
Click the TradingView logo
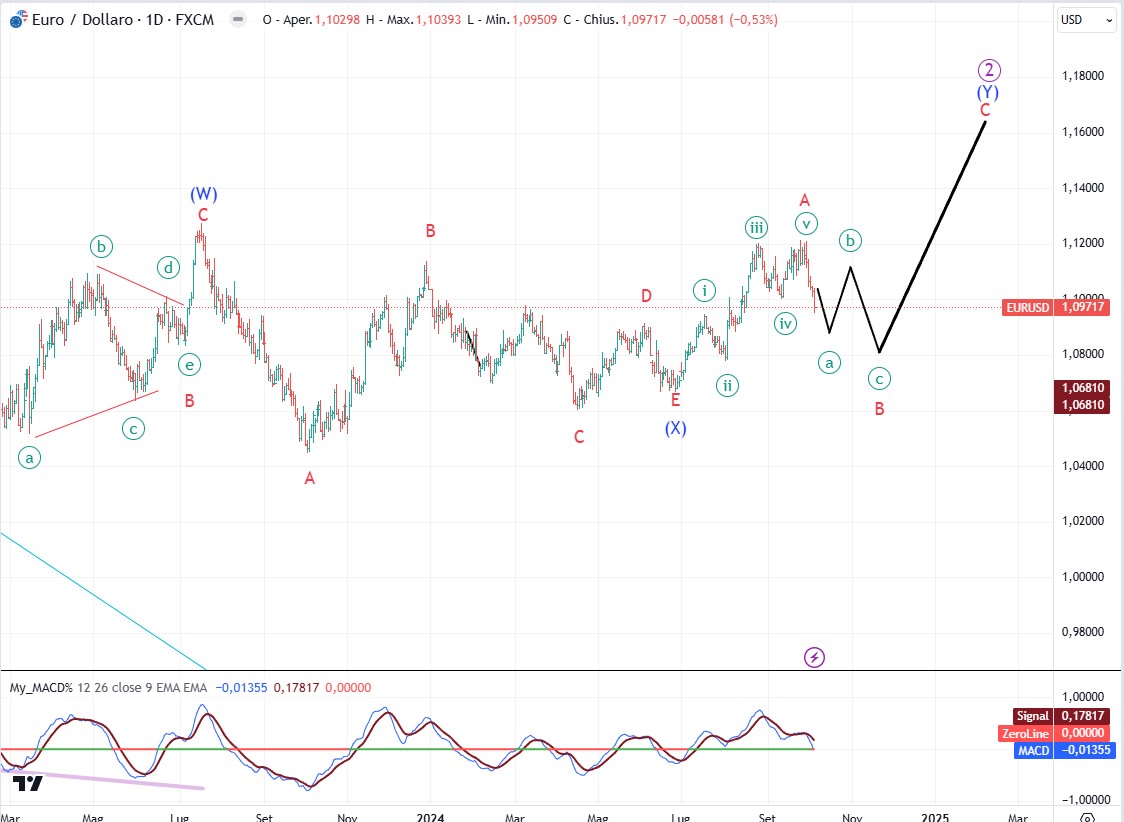coord(28,783)
